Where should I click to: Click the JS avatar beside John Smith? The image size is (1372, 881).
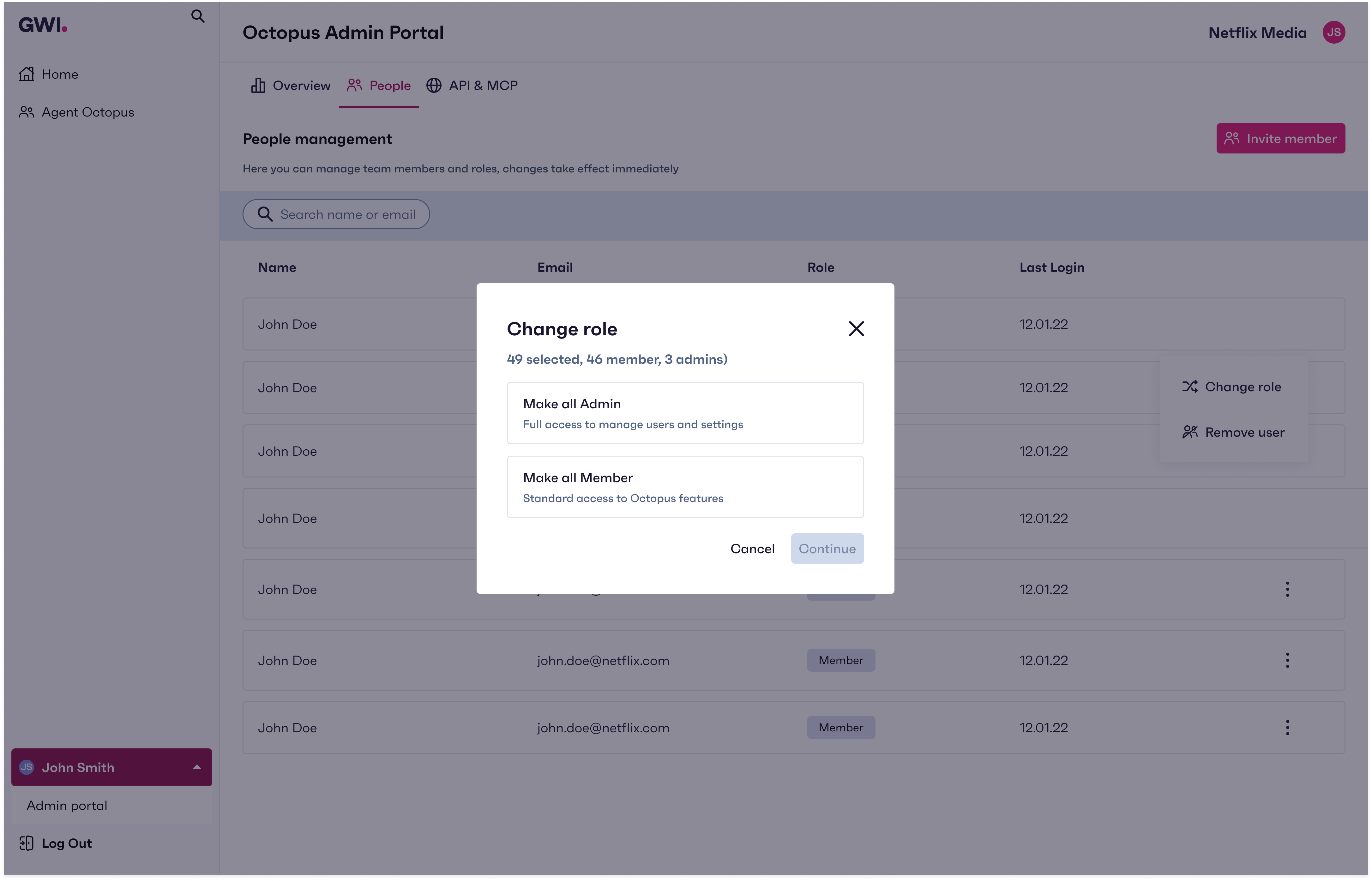(26, 767)
